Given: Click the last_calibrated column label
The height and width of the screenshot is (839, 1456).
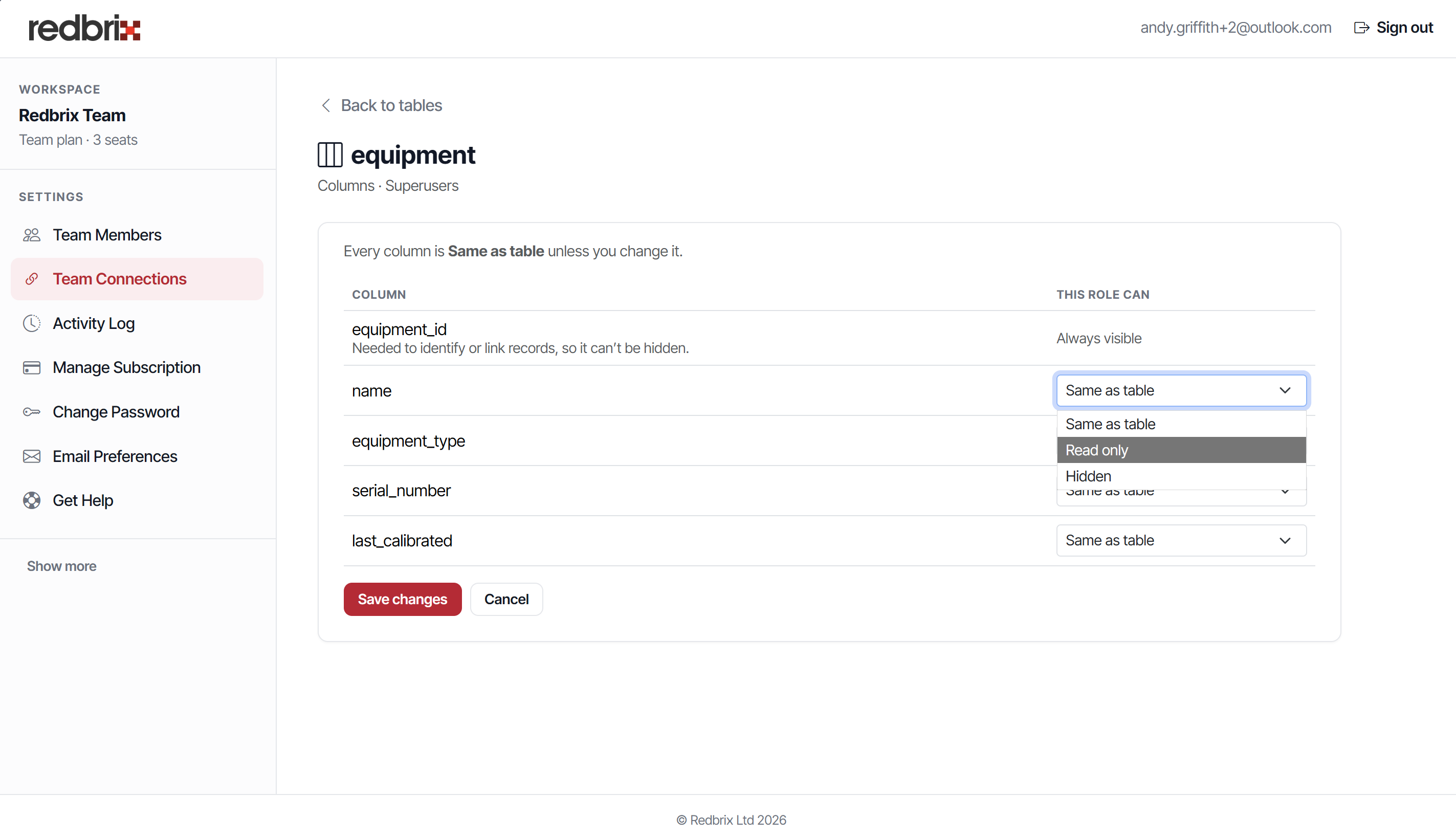Looking at the screenshot, I should (x=402, y=541).
